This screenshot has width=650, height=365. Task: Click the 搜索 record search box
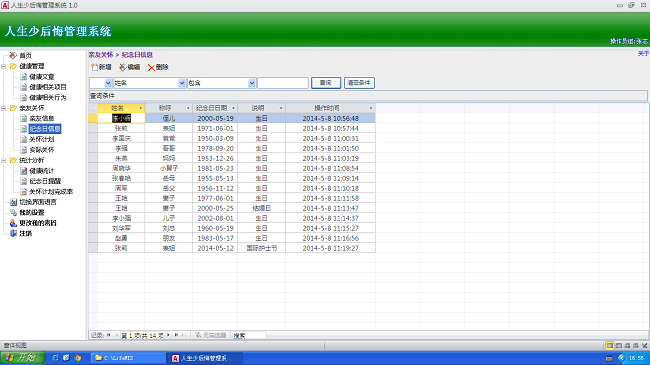(x=248, y=335)
